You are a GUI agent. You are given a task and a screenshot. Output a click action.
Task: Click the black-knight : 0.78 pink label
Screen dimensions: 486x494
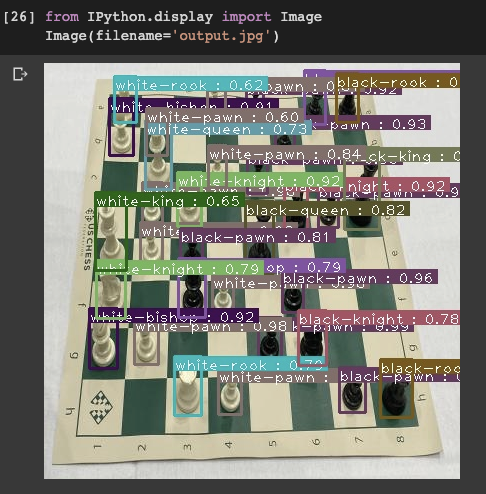pyautogui.click(x=378, y=318)
